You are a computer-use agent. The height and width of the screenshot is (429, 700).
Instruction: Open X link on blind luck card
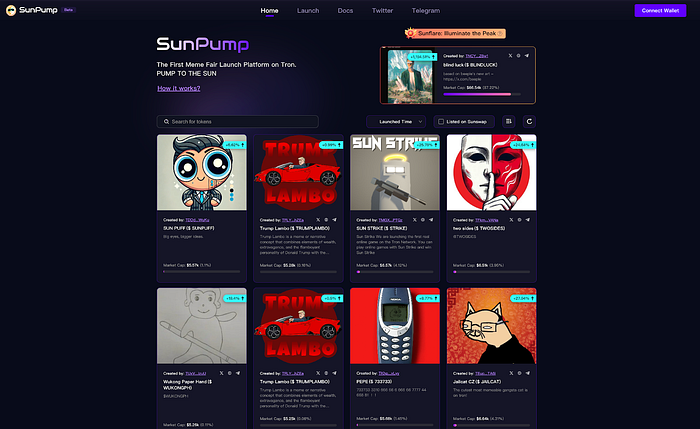[x=510, y=56]
